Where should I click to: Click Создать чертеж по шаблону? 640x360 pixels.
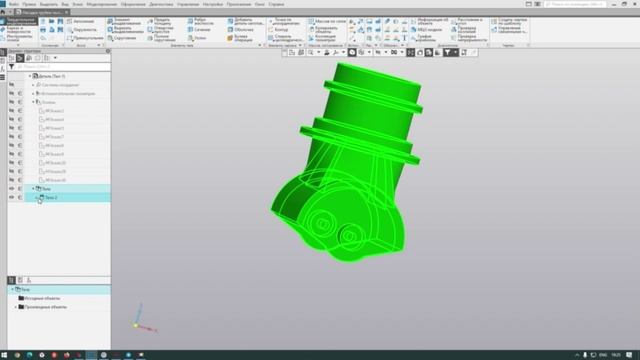pos(509,21)
